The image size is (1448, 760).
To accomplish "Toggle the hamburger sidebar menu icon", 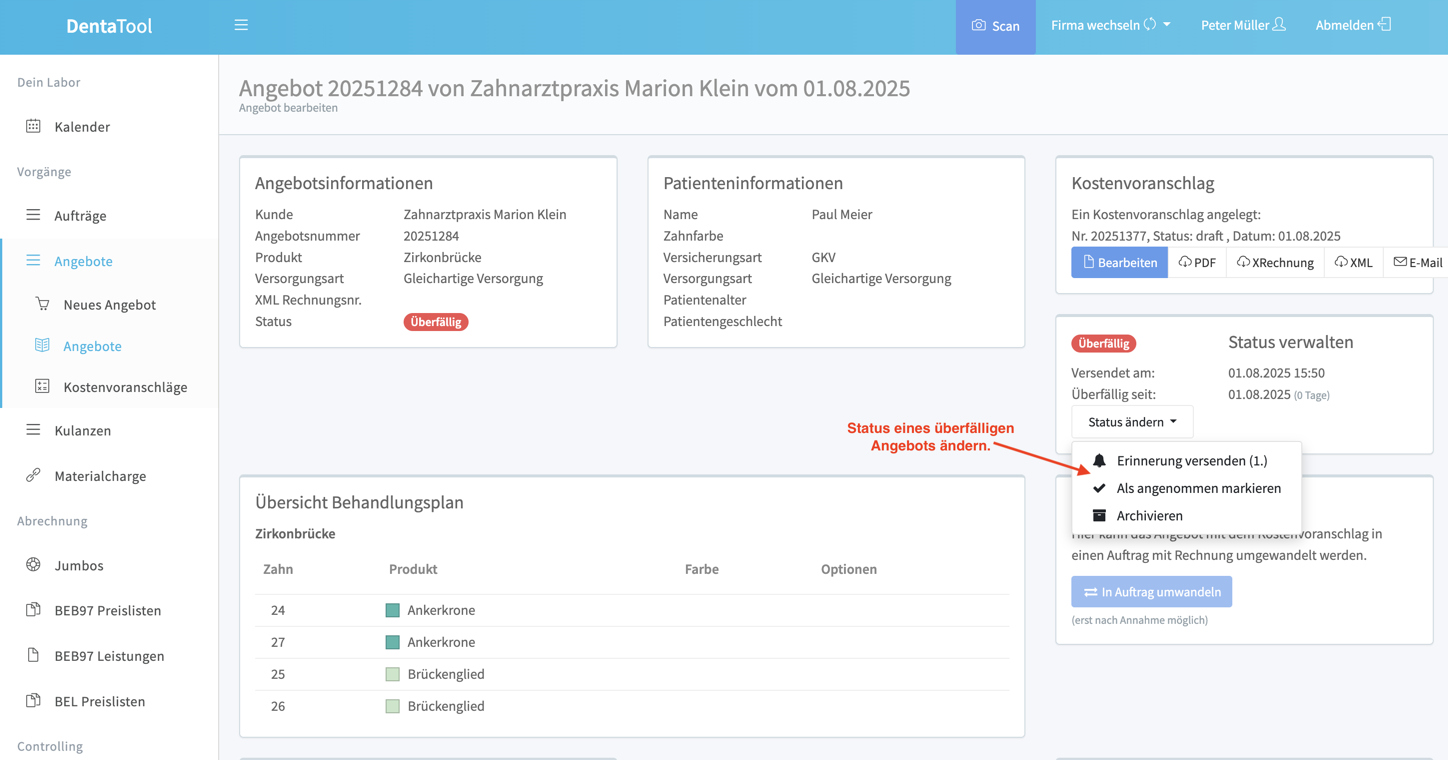I will pyautogui.click(x=241, y=25).
